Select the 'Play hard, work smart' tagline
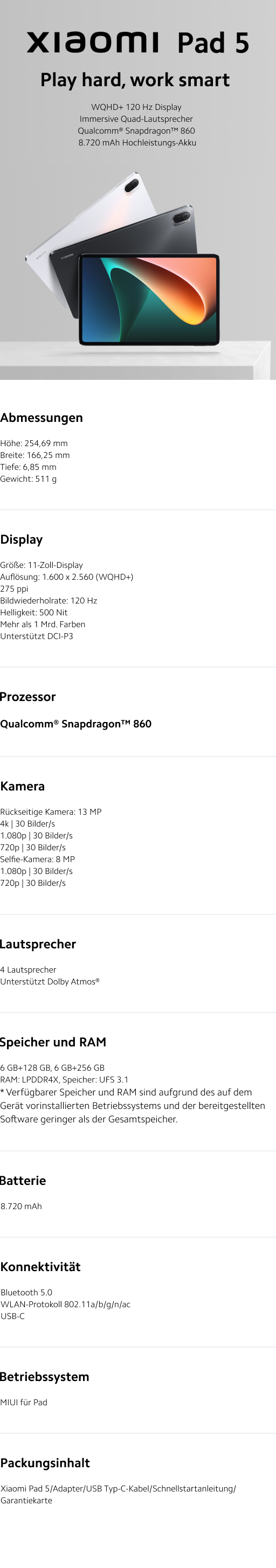The width and height of the screenshot is (276, 1568). (x=135, y=80)
